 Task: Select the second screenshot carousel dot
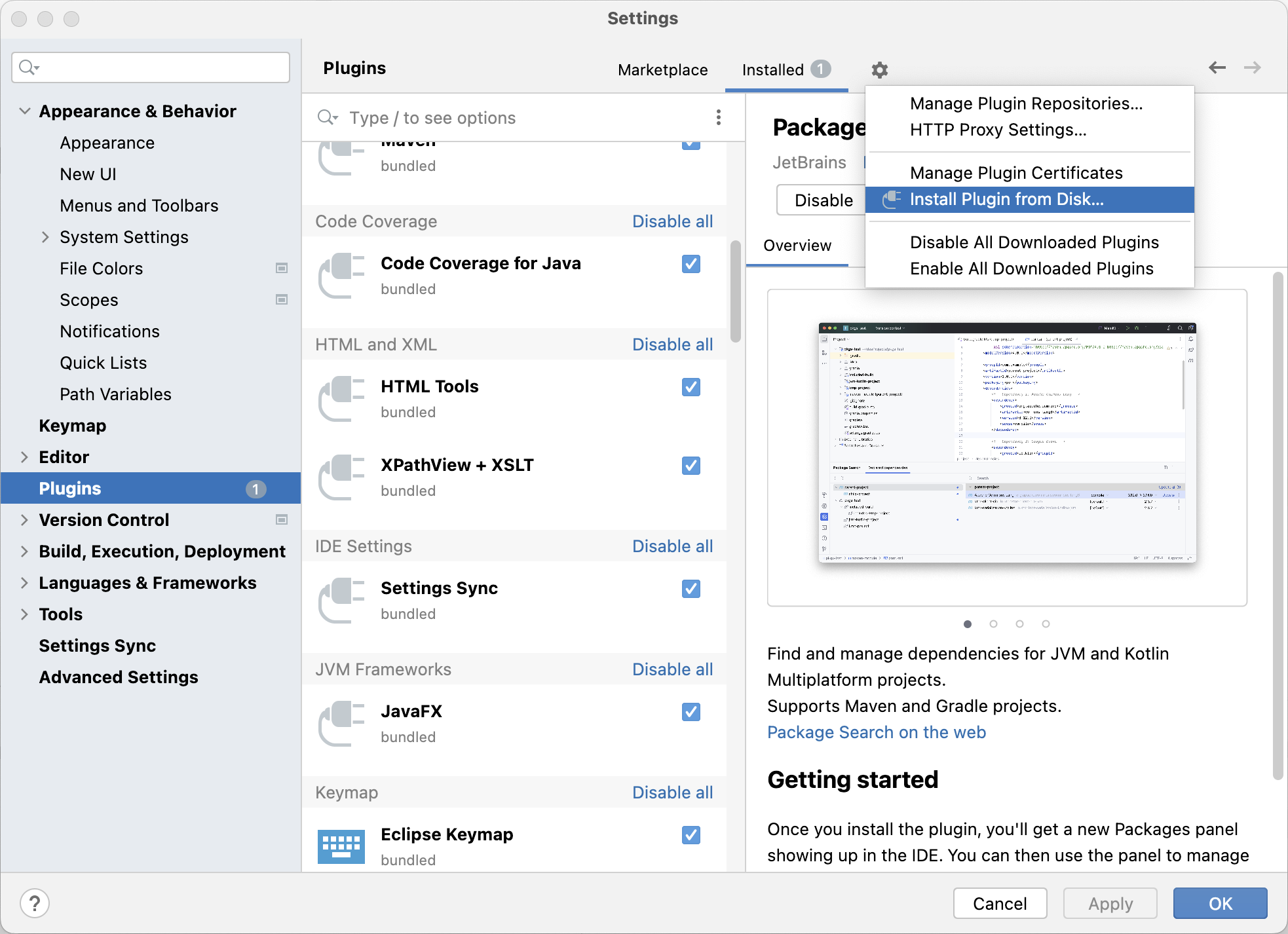click(x=993, y=624)
